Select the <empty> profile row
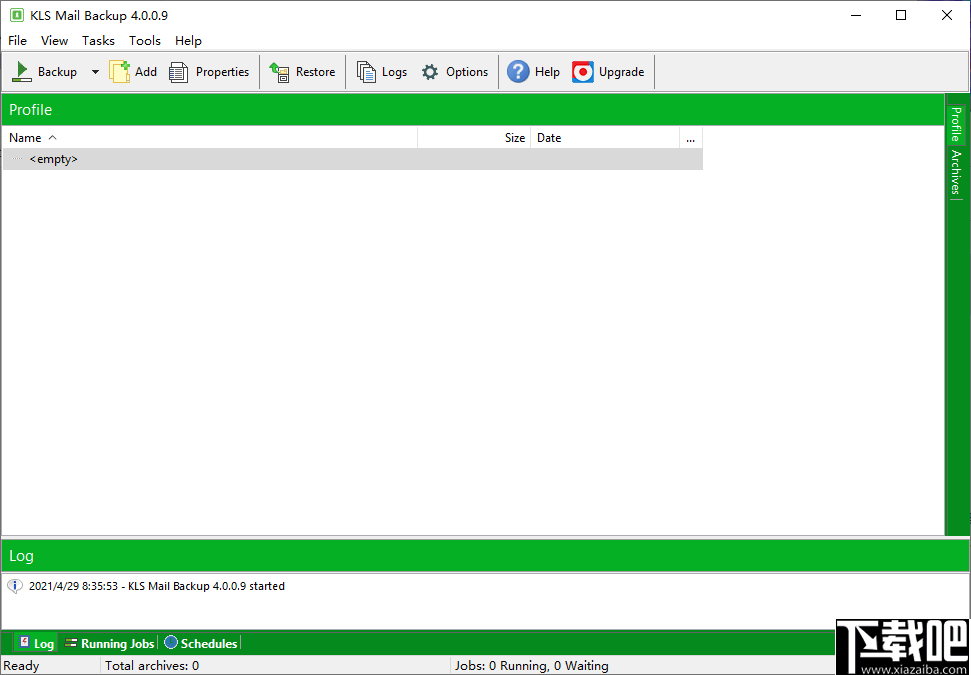The image size is (971, 675). (353, 159)
